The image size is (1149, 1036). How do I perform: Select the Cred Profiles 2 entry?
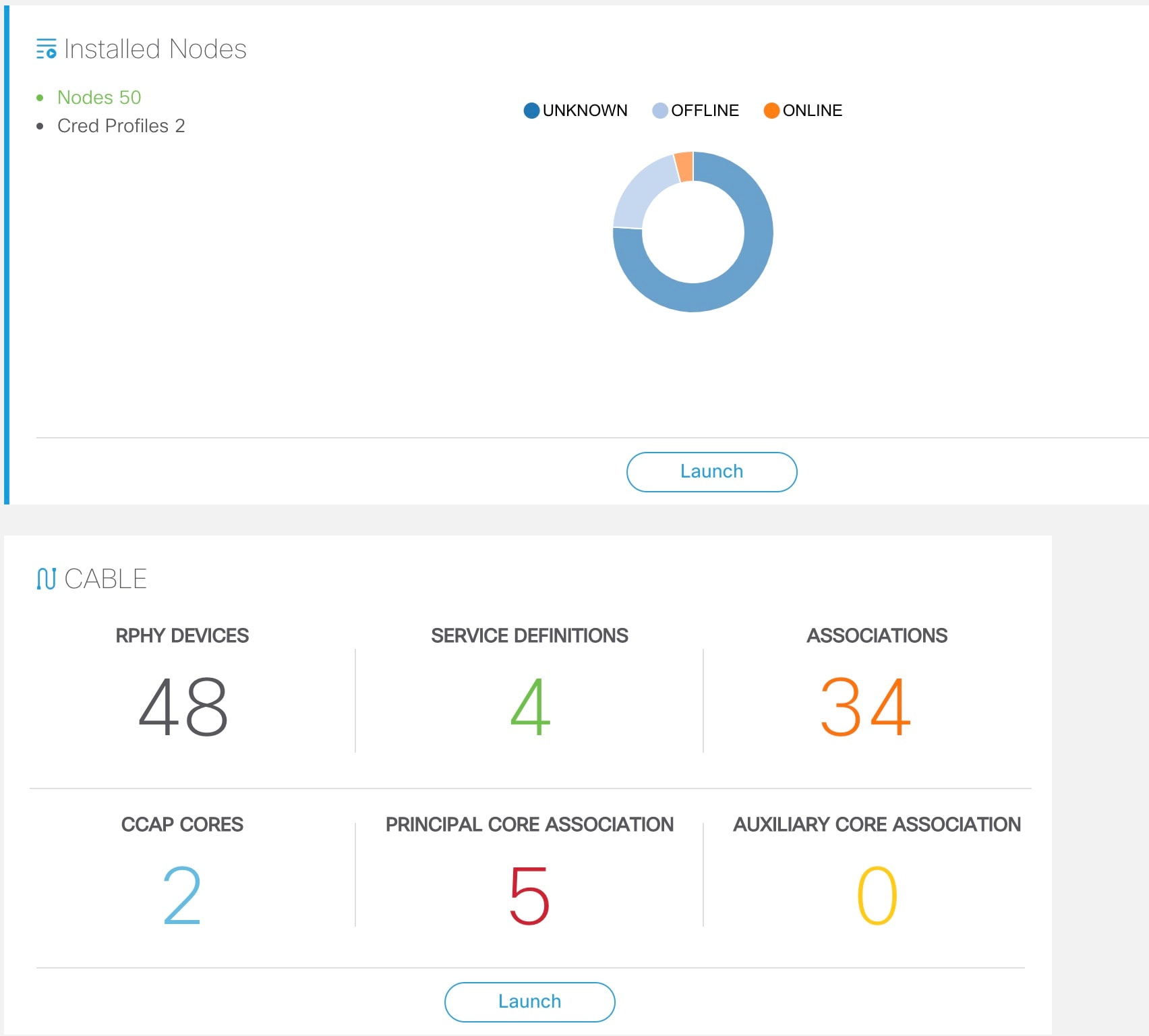(121, 125)
